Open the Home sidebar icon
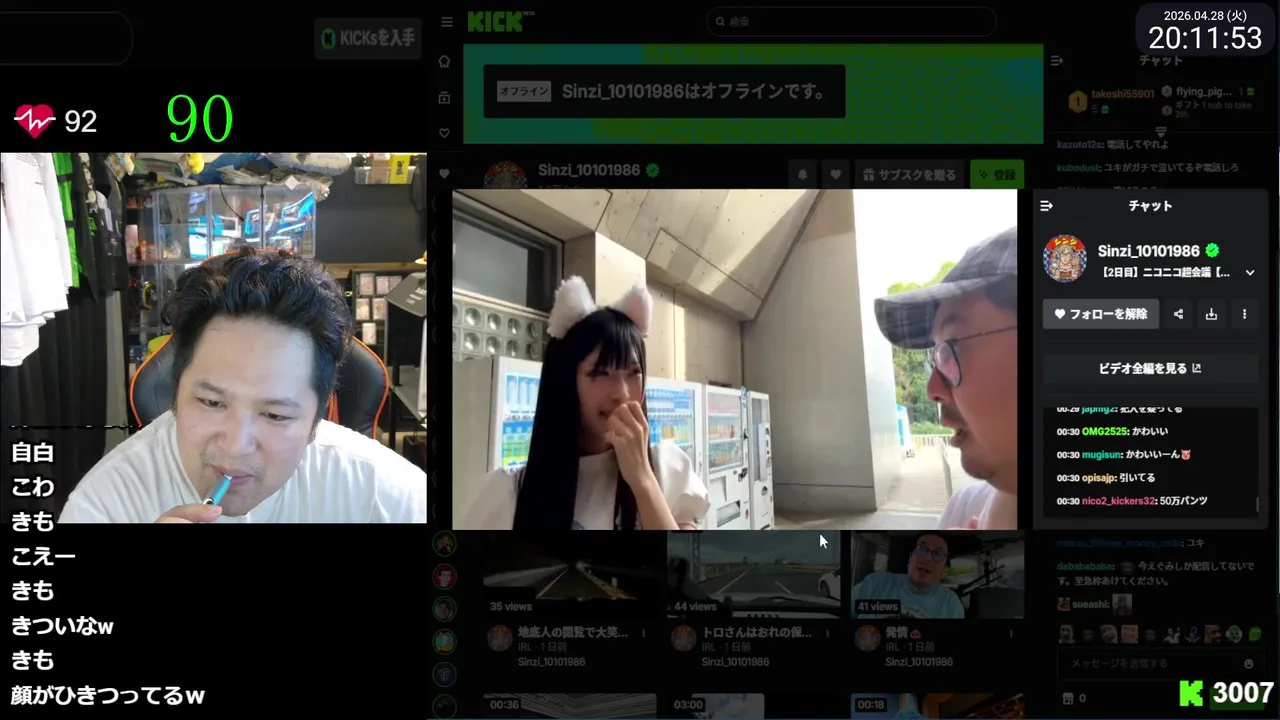 pos(444,61)
